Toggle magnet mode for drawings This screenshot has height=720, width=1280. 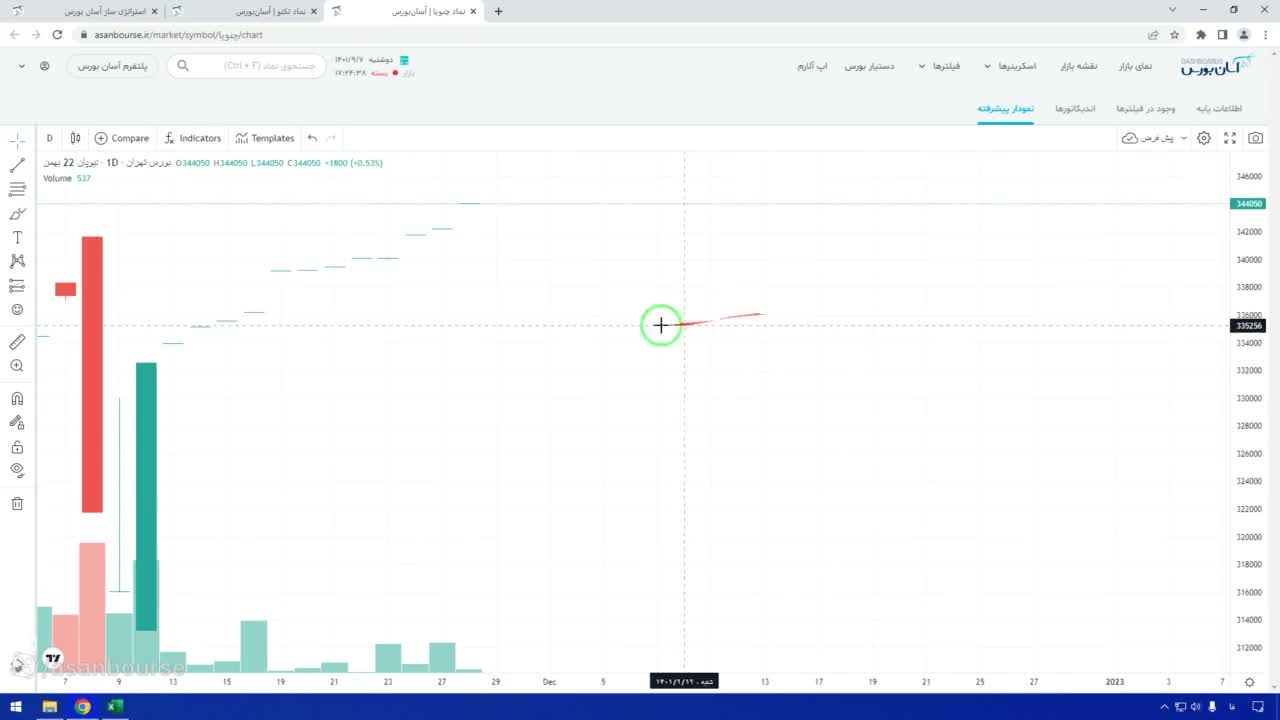tap(17, 399)
